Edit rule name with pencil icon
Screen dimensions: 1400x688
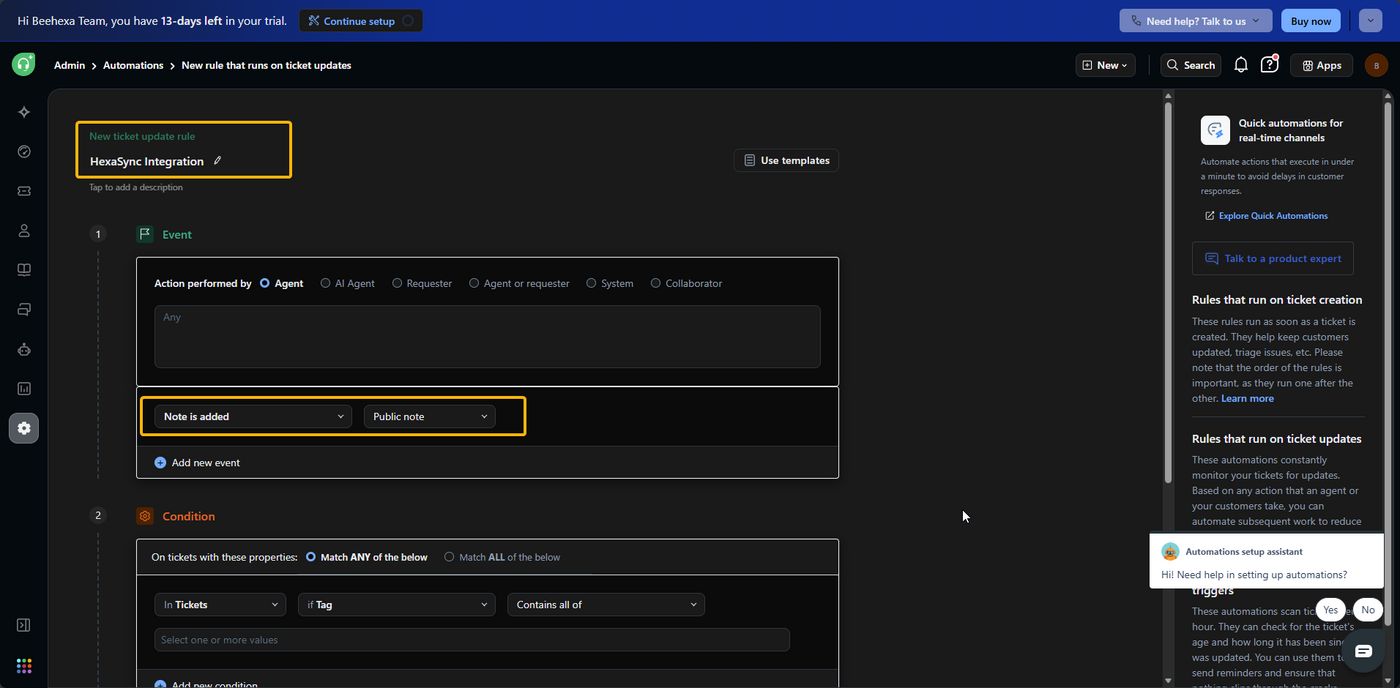[218, 161]
